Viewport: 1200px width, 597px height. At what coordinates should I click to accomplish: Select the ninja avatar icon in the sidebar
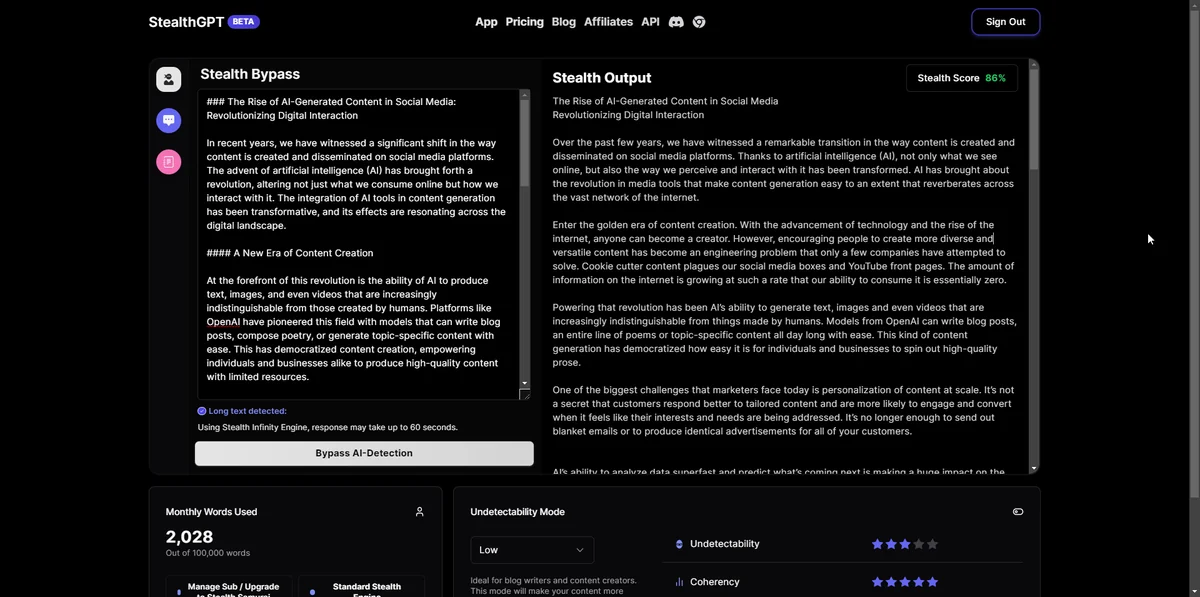[168, 79]
